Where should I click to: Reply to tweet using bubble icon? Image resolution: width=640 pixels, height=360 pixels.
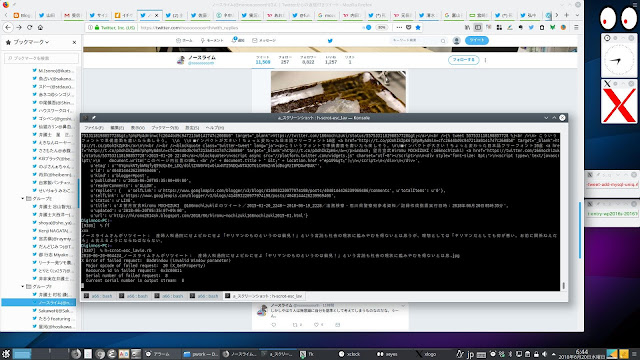[x=273, y=325]
